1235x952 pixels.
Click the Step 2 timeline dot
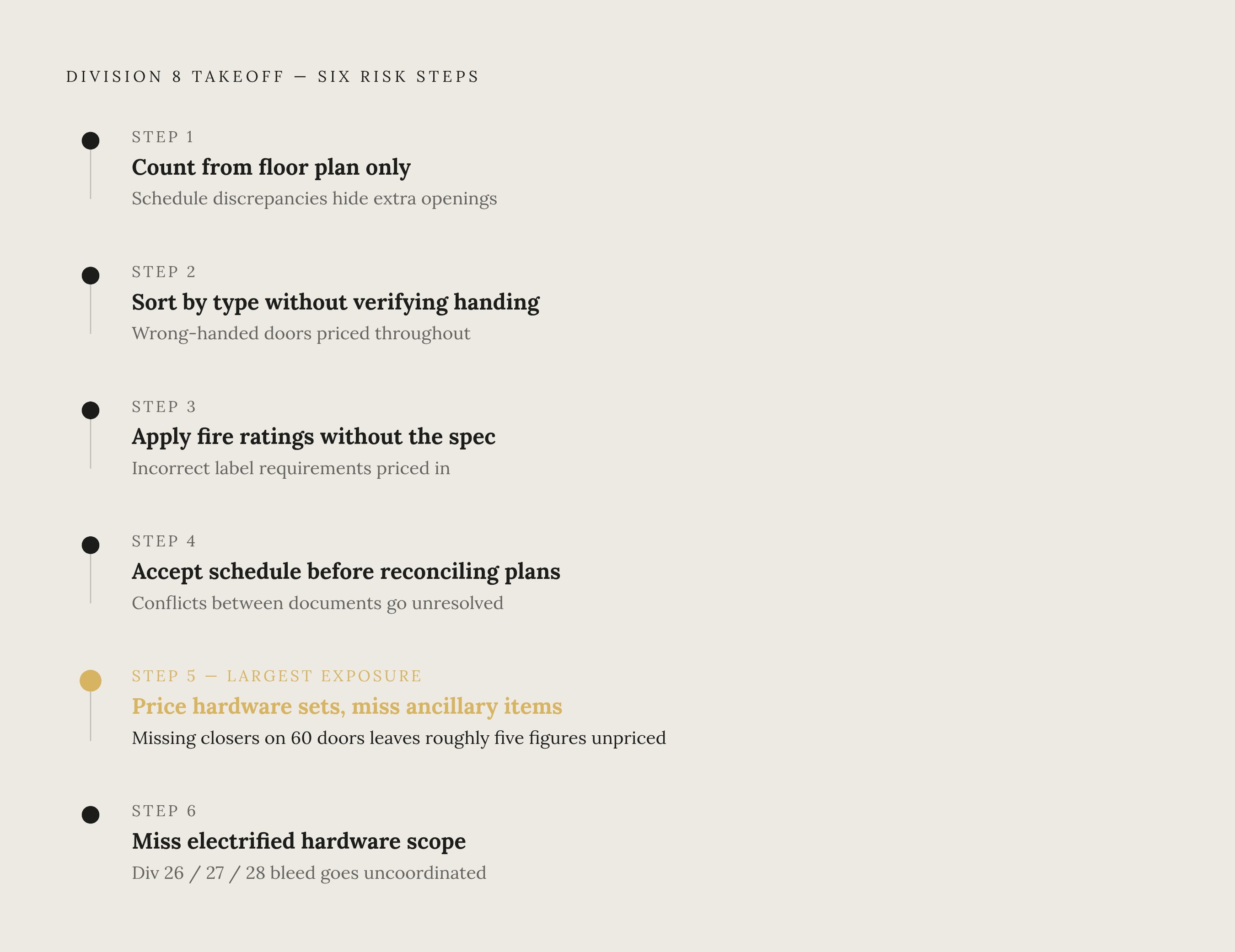tap(91, 275)
